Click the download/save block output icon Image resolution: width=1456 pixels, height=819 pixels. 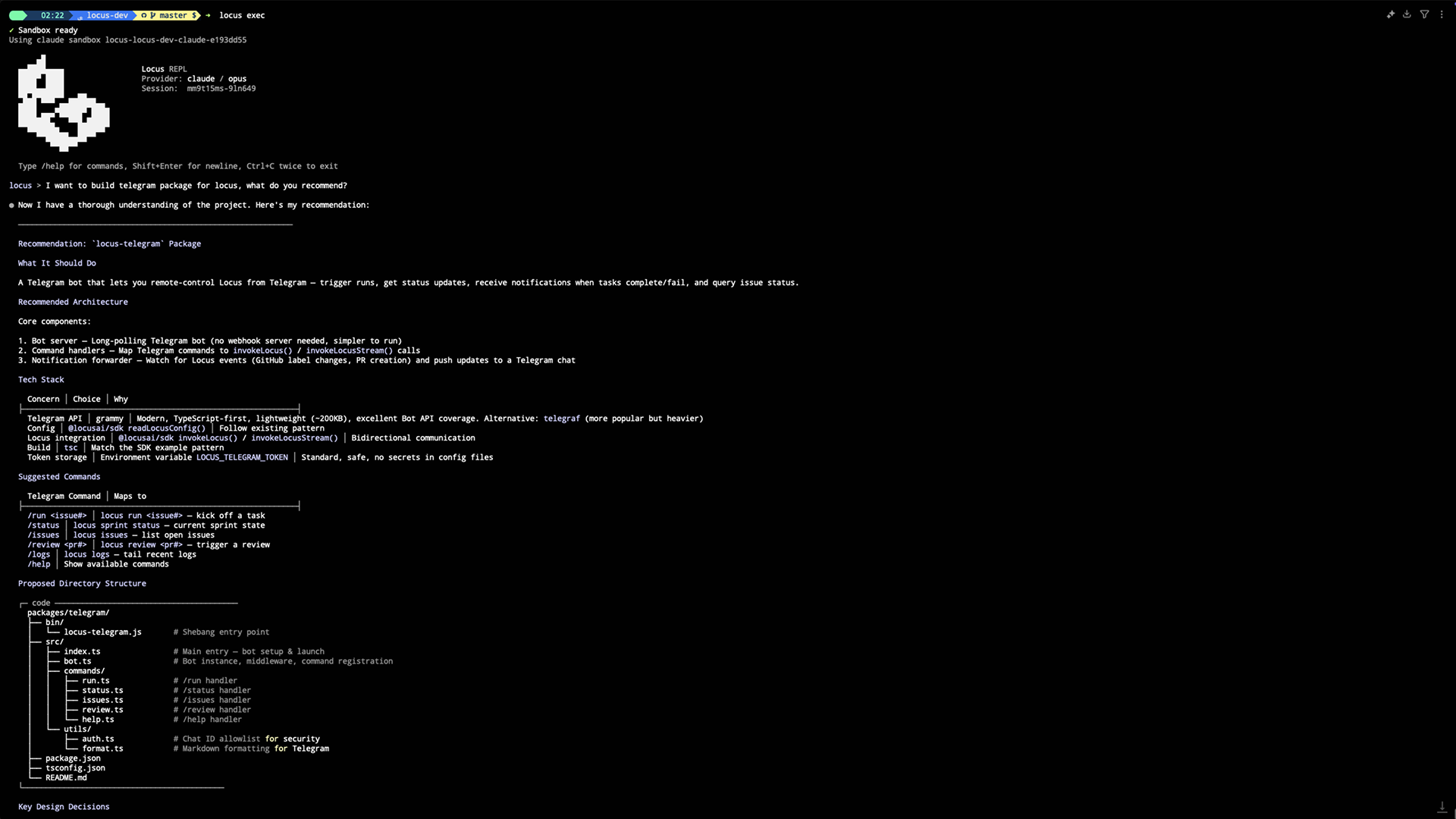[1407, 14]
